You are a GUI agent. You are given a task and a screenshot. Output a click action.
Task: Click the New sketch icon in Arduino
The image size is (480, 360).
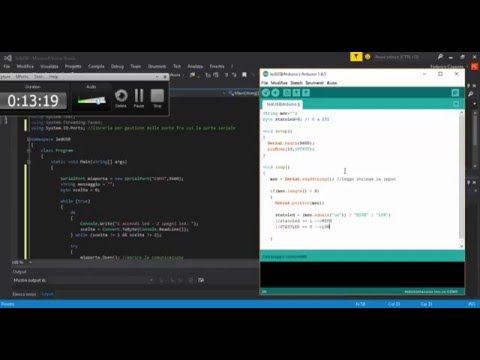[x=287, y=93]
